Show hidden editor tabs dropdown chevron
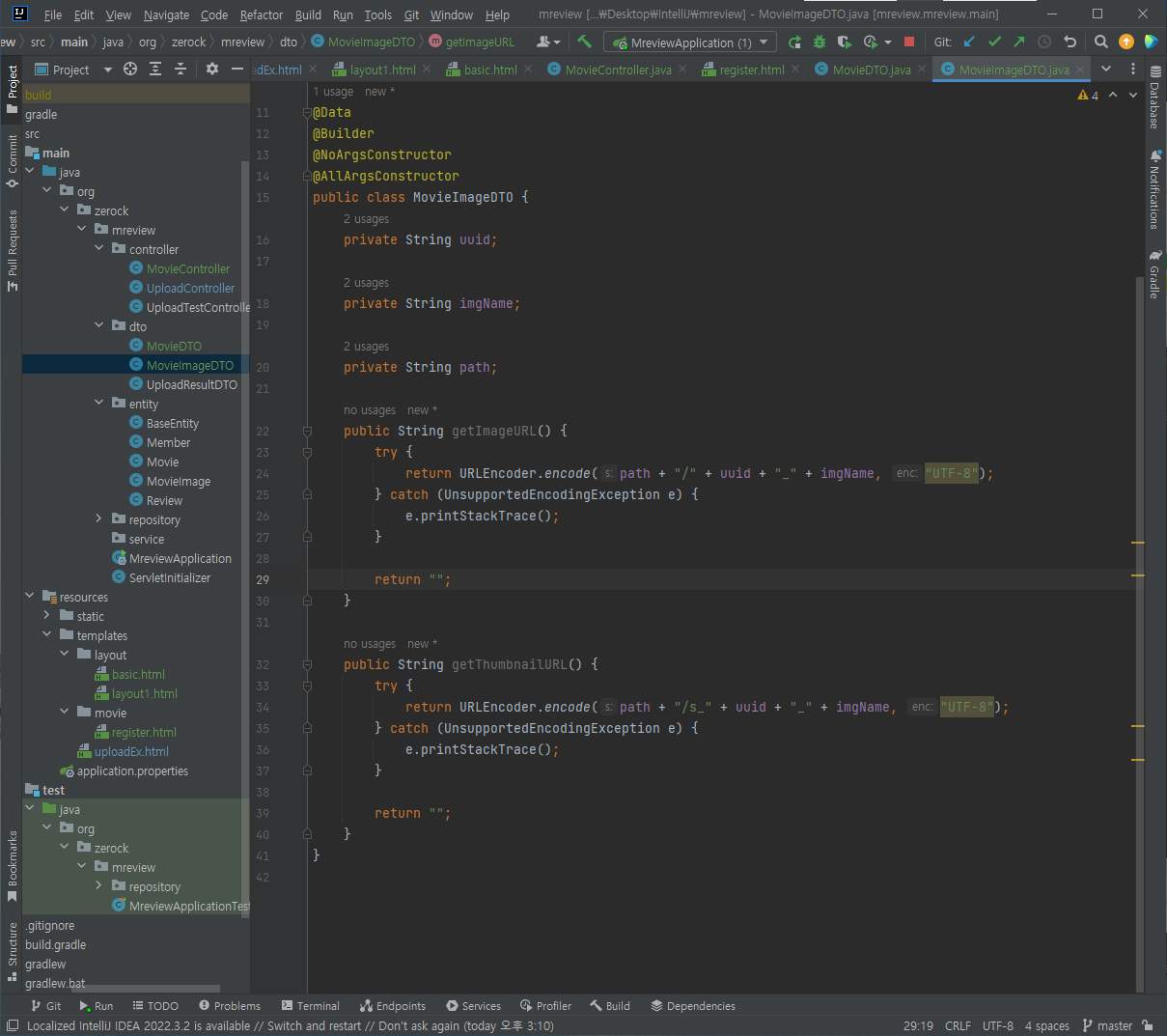1167x1036 pixels. (x=1106, y=69)
